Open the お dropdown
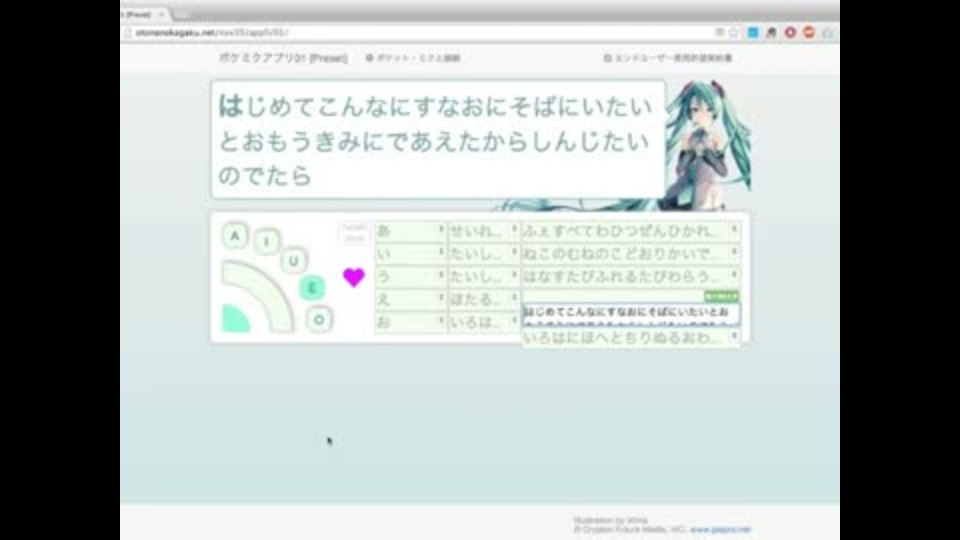 [410, 322]
